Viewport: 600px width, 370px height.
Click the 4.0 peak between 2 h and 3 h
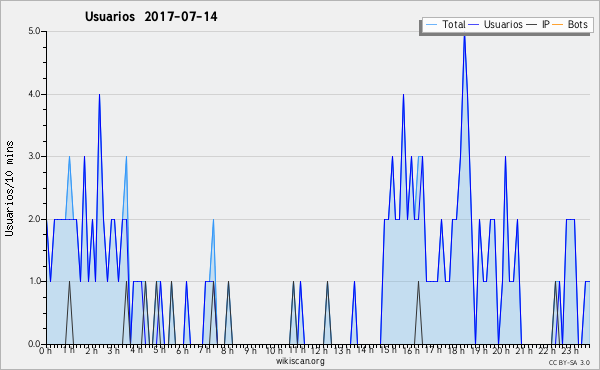pos(99,95)
